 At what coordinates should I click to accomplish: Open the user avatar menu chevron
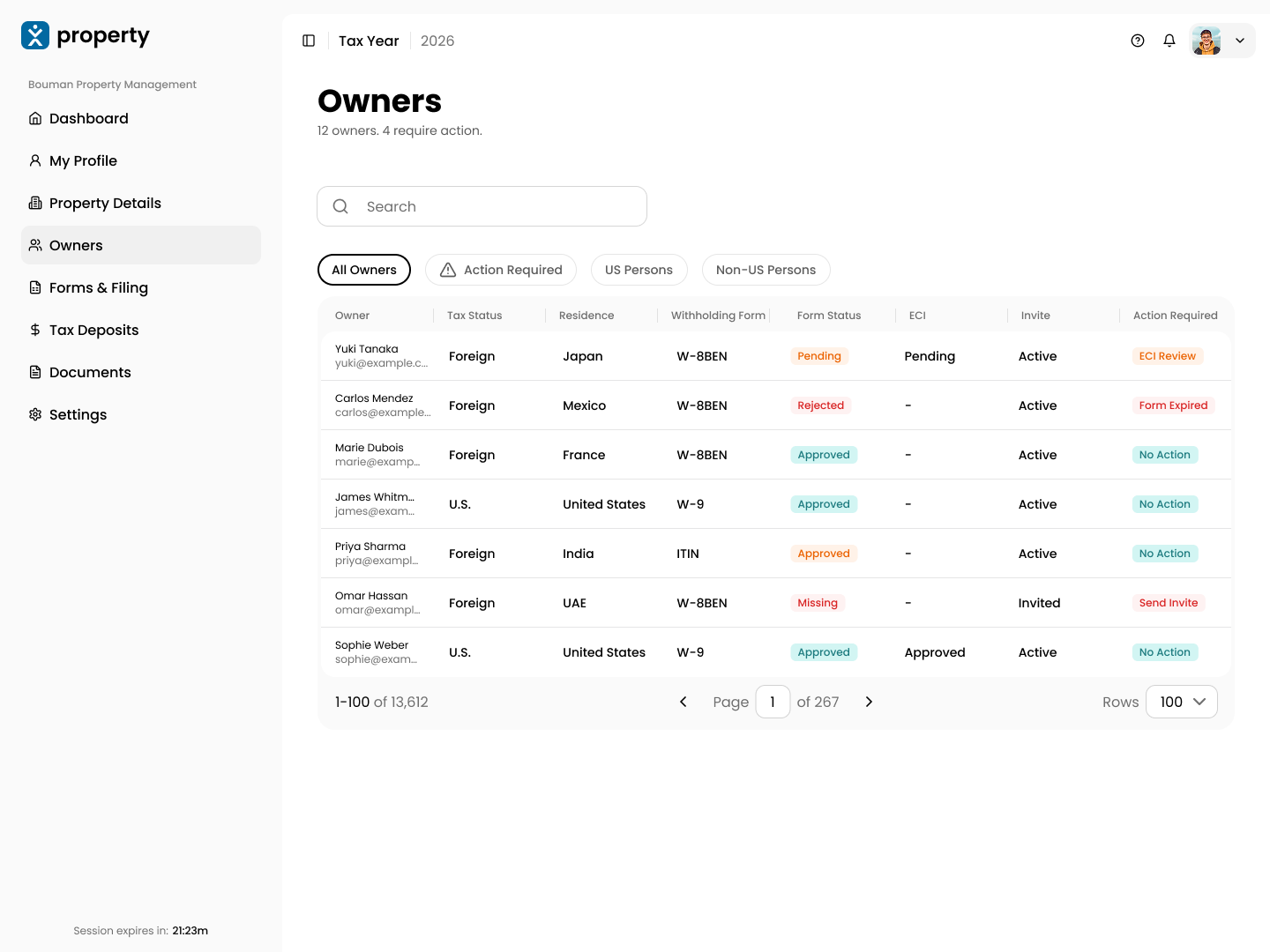[x=1240, y=41]
